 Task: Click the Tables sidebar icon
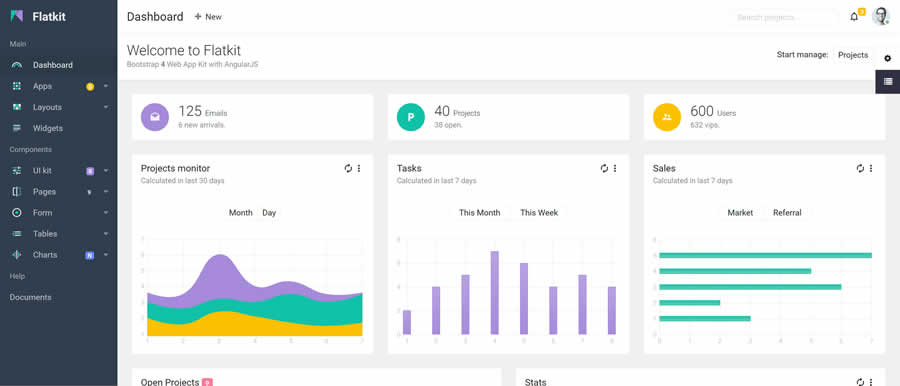click(x=17, y=234)
